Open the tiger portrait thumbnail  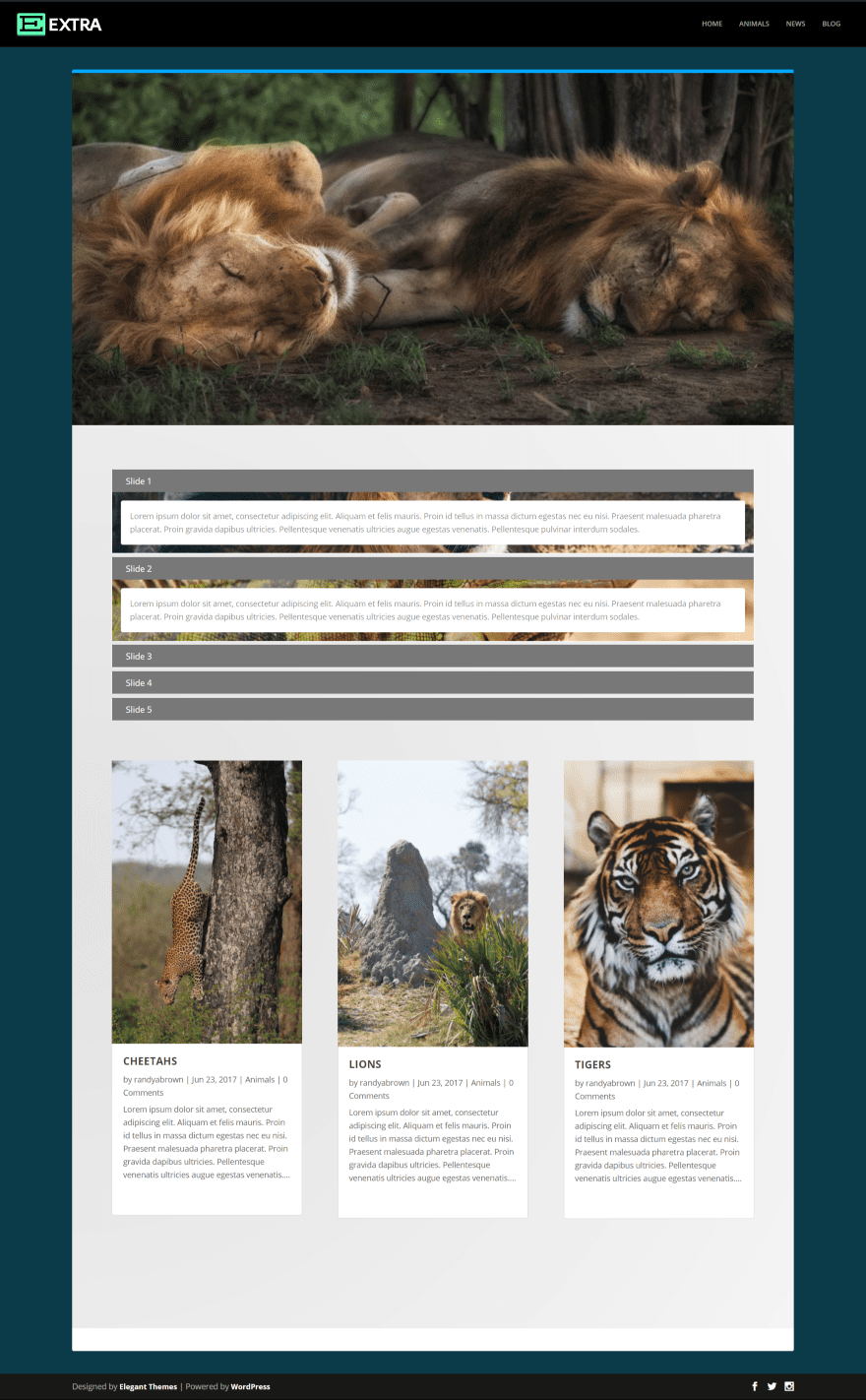click(x=658, y=904)
